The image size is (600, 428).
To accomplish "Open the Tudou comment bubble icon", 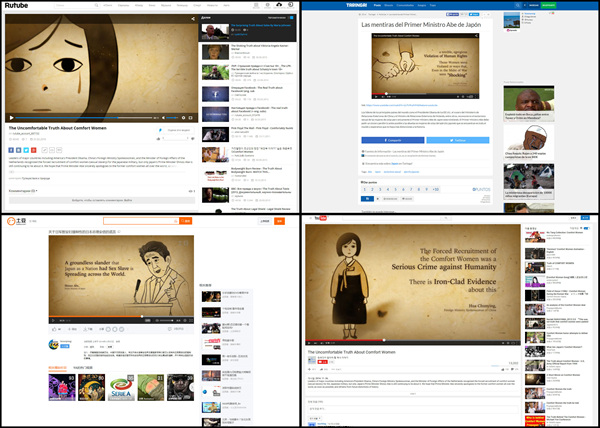I will coord(170,329).
